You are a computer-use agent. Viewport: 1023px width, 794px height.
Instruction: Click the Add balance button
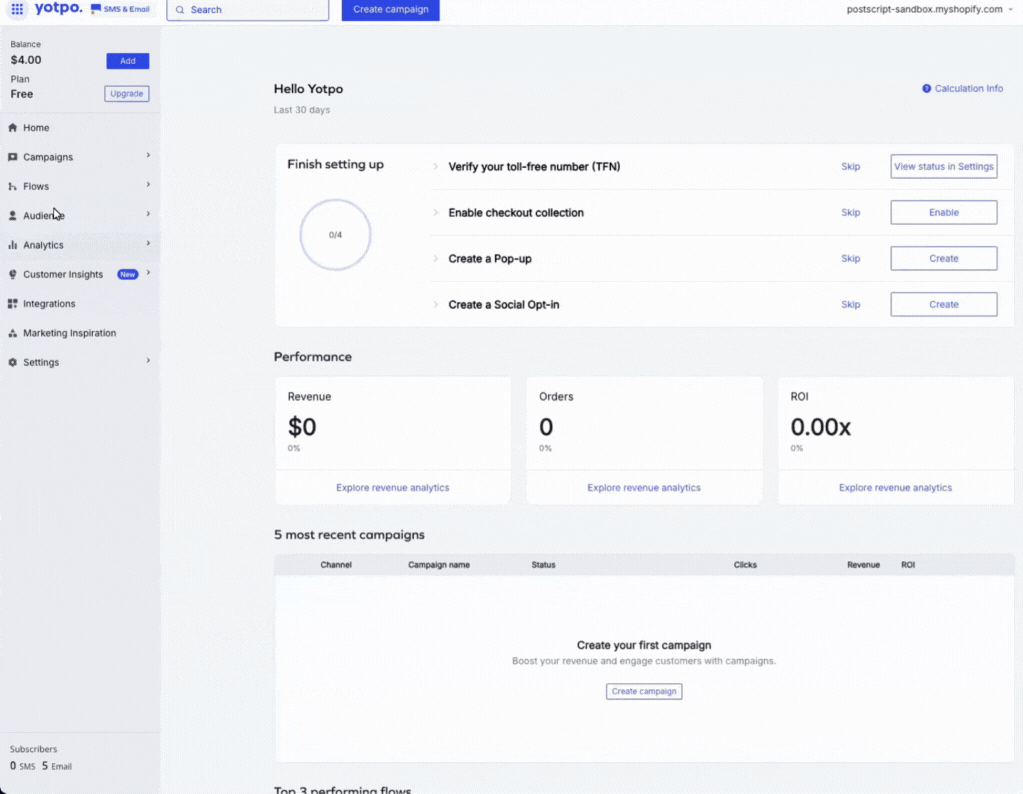click(x=127, y=61)
